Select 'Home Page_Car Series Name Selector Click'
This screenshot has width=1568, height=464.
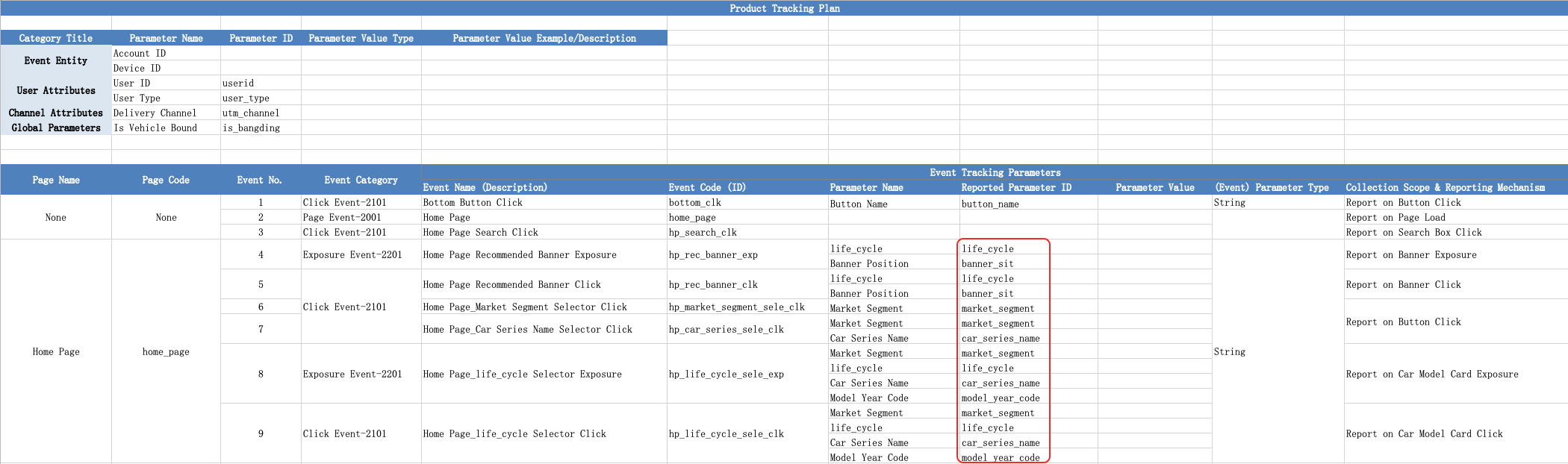click(x=544, y=329)
